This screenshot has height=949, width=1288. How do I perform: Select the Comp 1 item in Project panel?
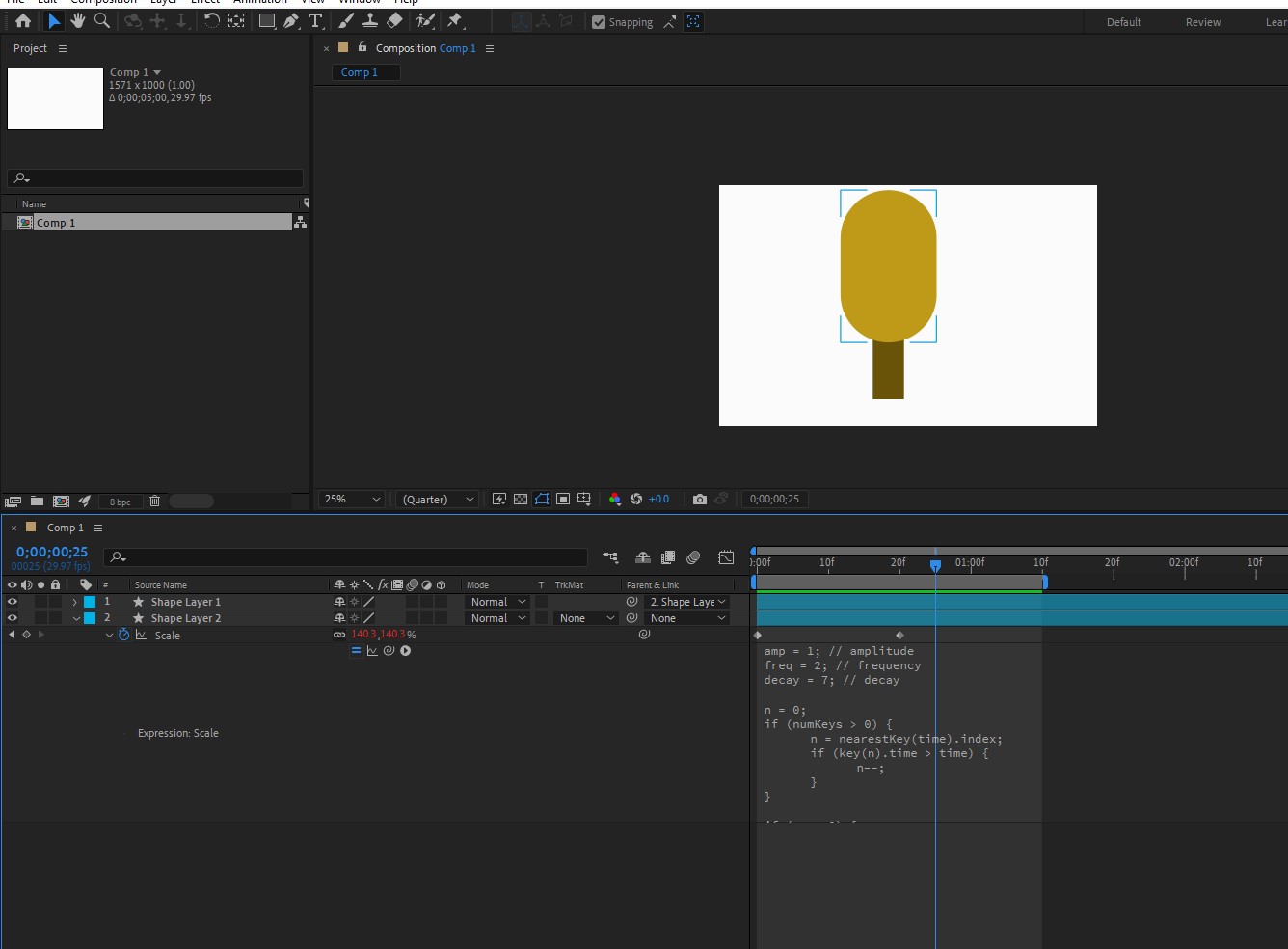tap(57, 222)
